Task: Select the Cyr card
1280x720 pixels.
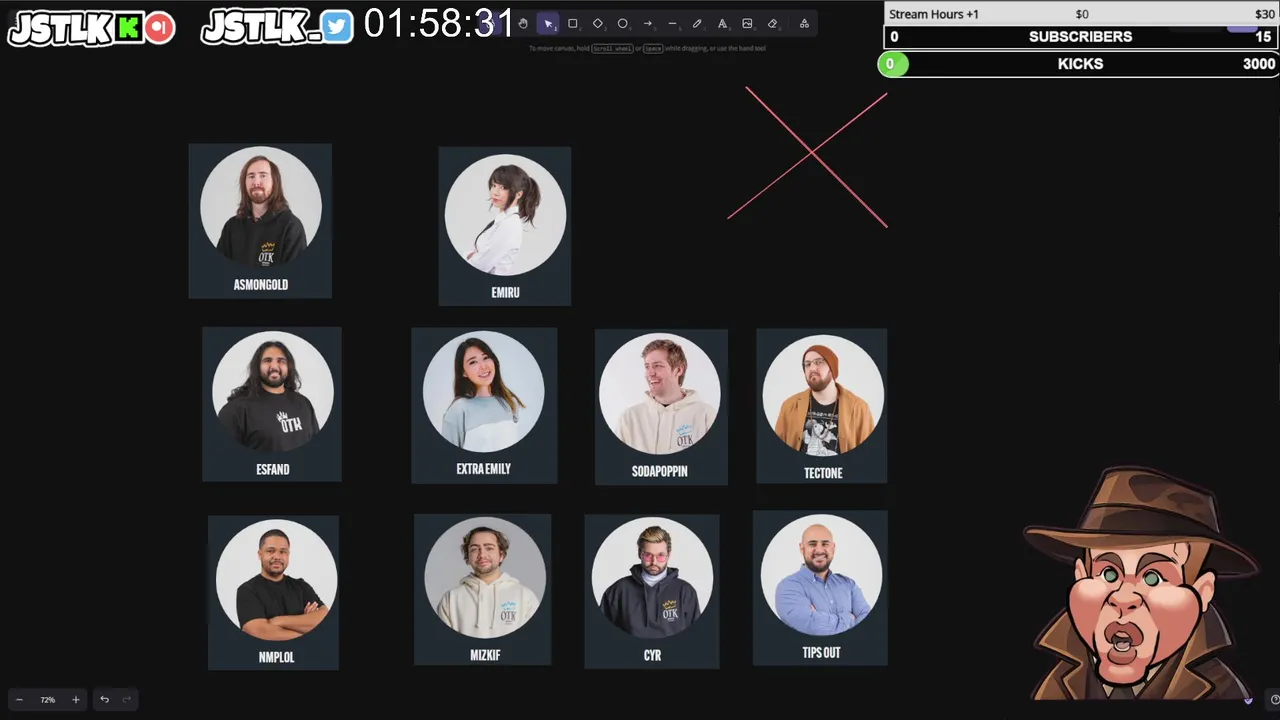Action: (652, 591)
